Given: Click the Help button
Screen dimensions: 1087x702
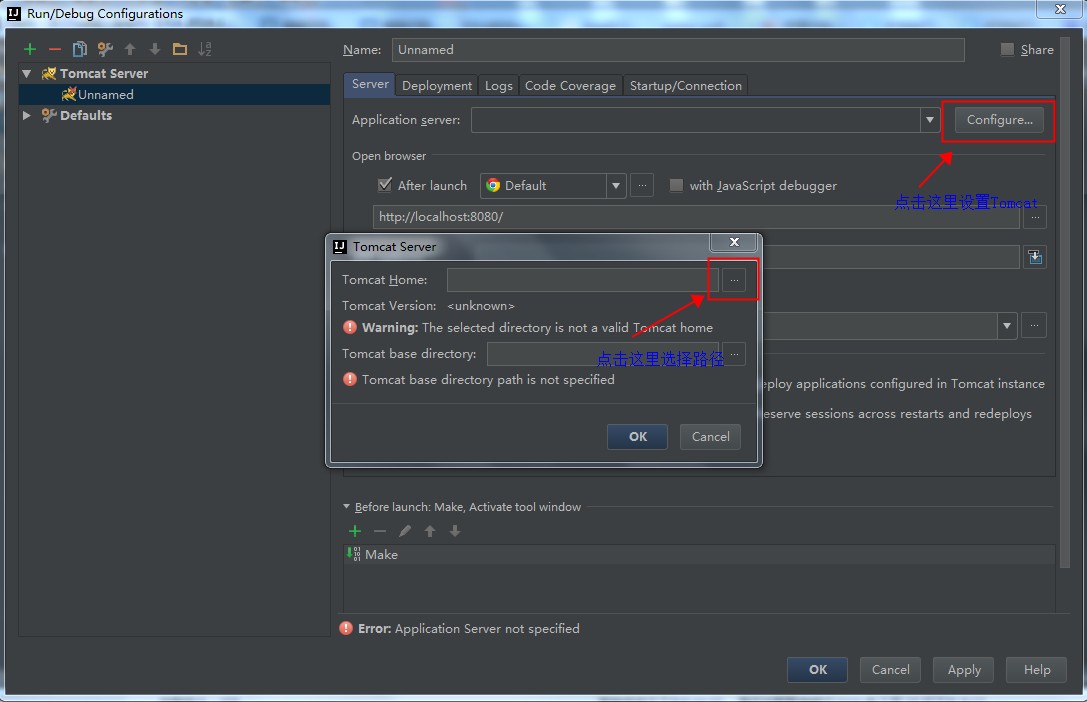Looking at the screenshot, I should (x=1036, y=669).
